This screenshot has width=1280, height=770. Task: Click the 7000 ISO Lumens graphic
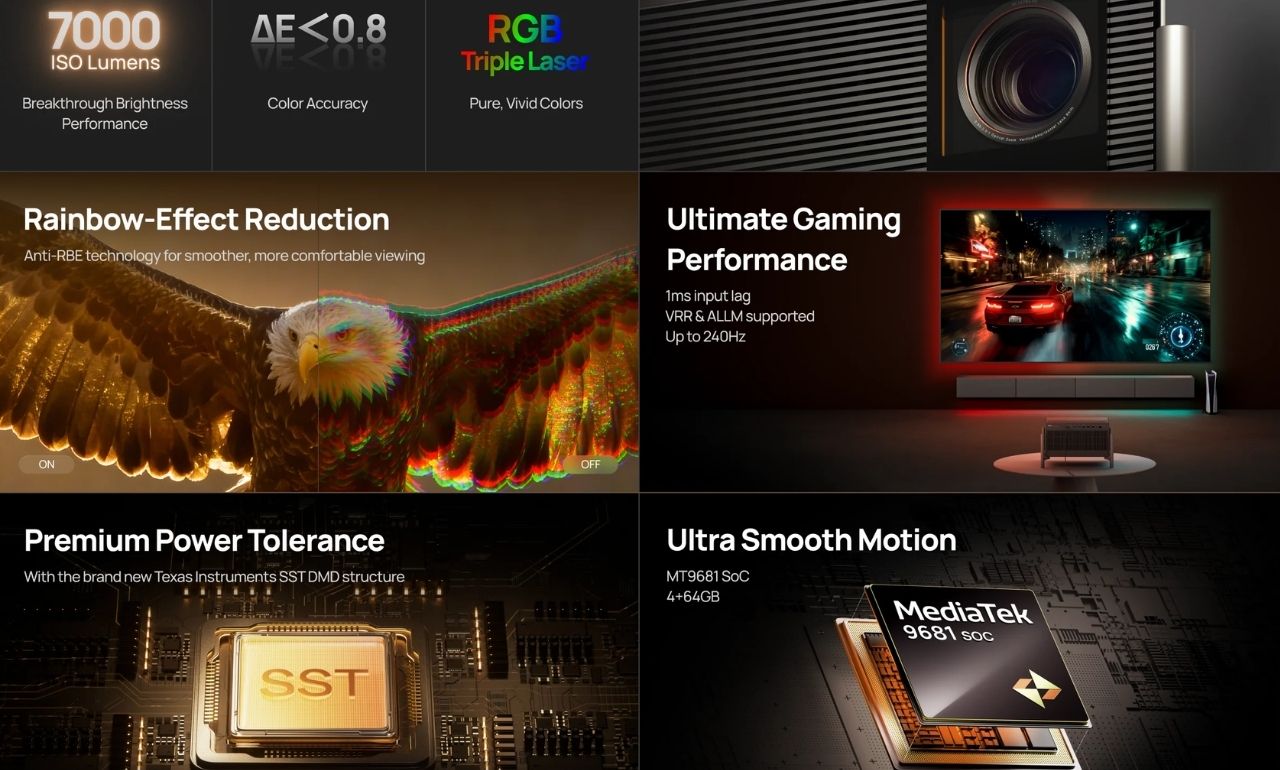pyautogui.click(x=104, y=42)
